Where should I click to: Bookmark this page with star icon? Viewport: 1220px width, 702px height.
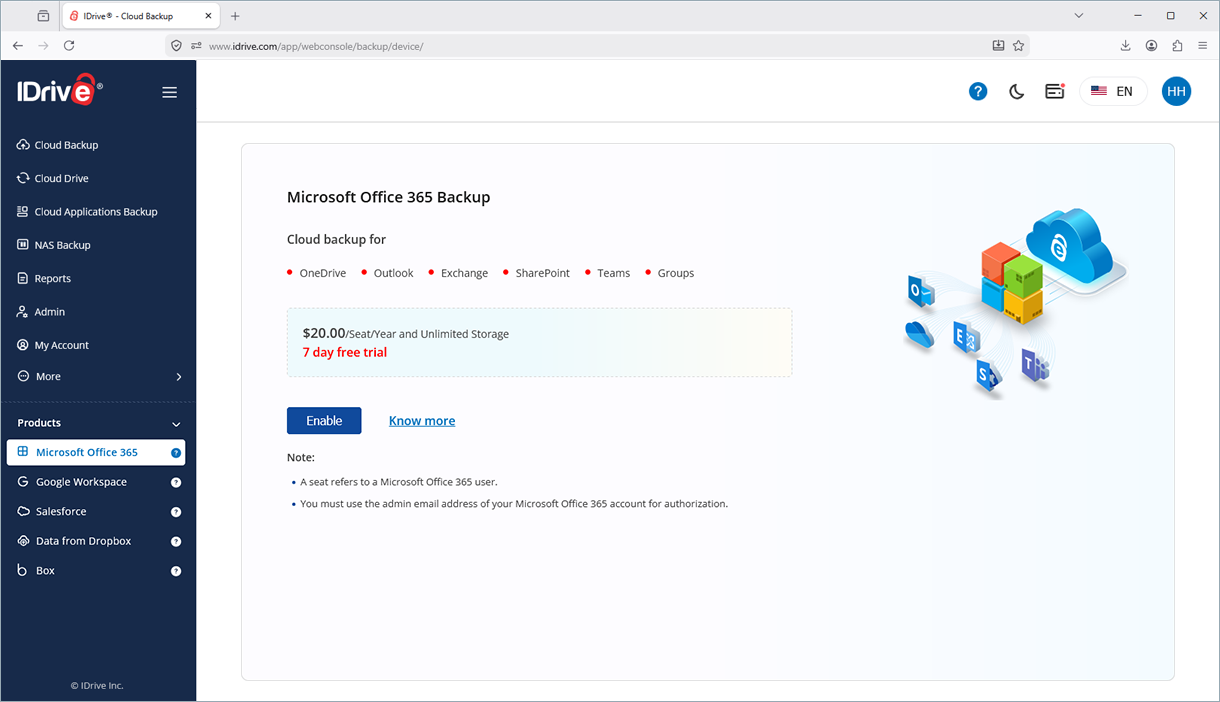pos(1018,45)
